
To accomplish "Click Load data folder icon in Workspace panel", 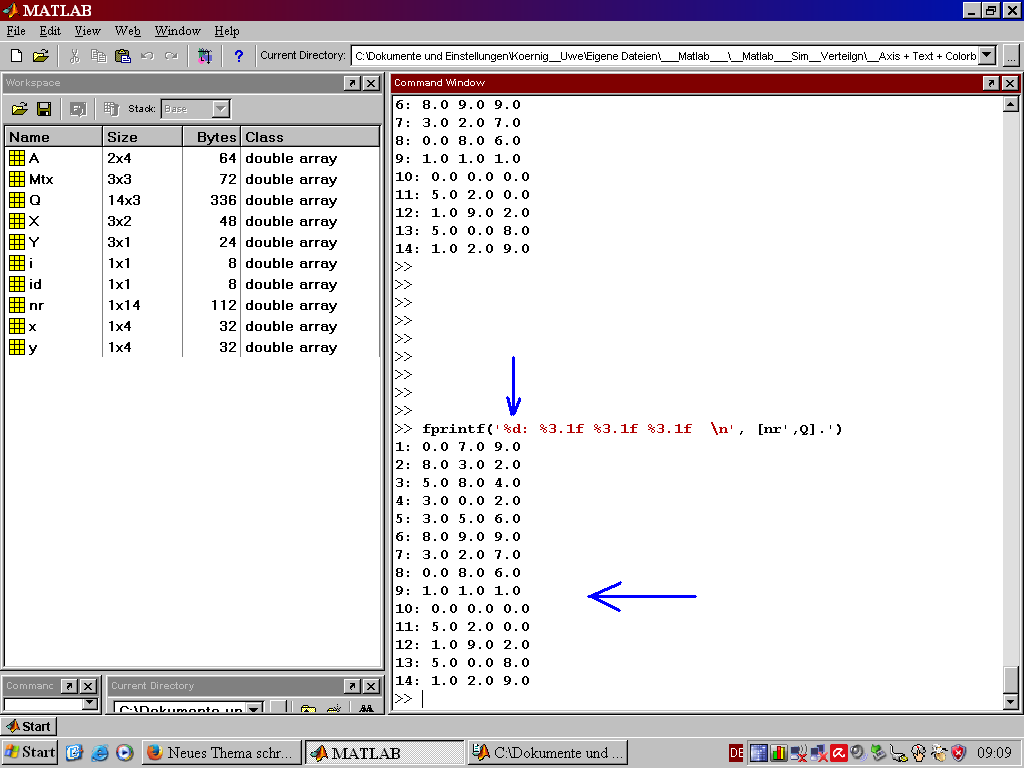I will click(19, 109).
